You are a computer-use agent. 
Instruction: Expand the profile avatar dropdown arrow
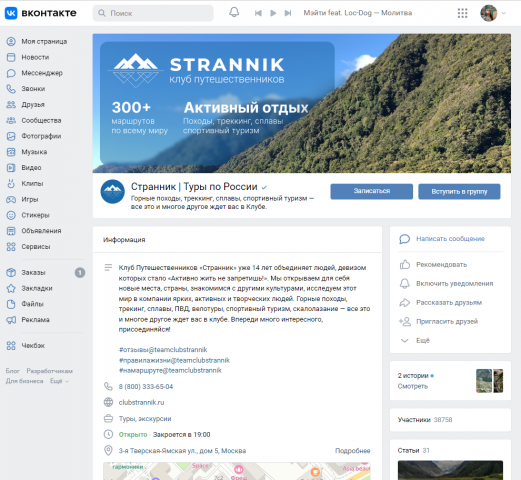(504, 13)
